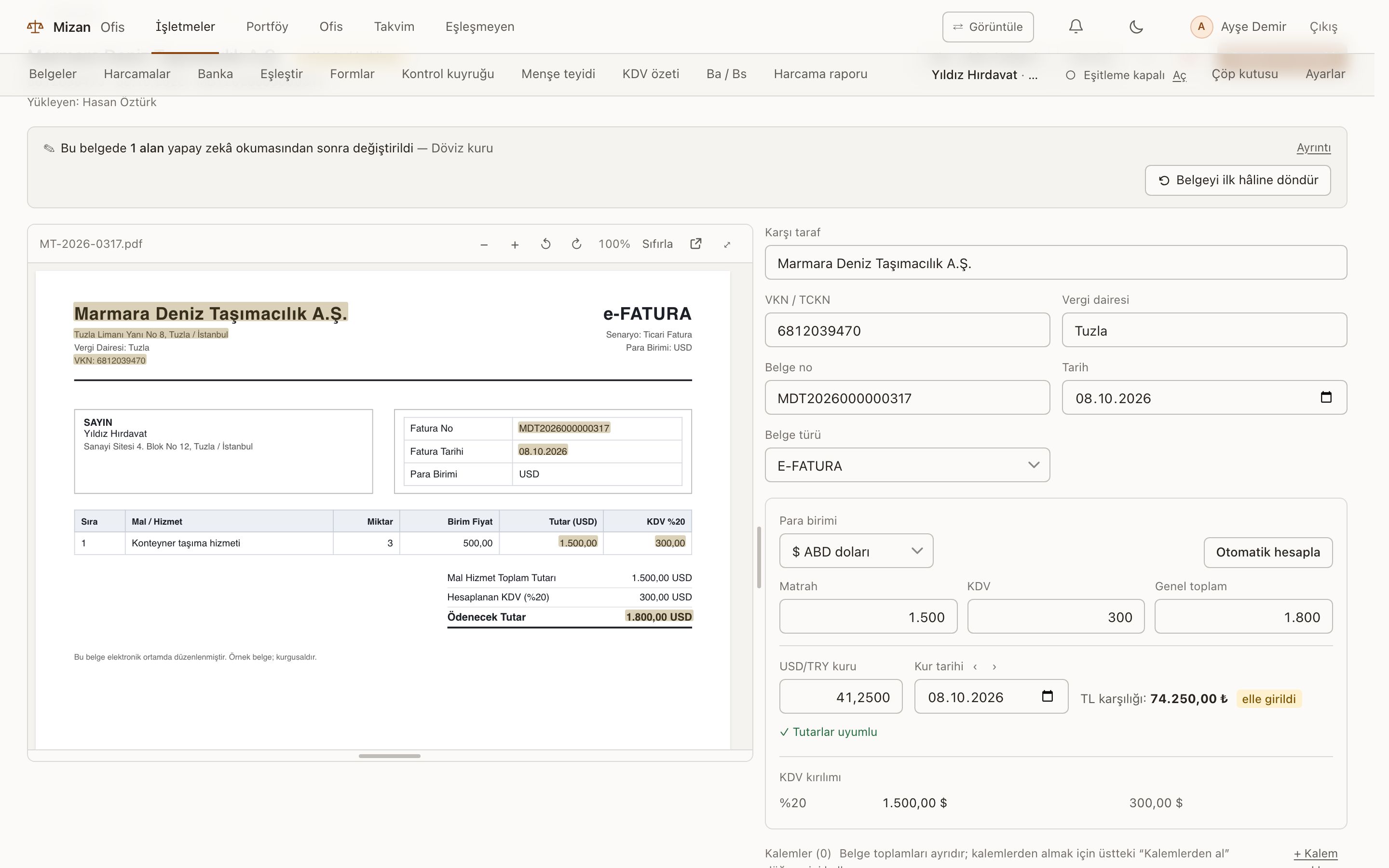The width and height of the screenshot is (1389, 868).
Task: Click the Ayşe Demir avatar
Action: pyautogui.click(x=1201, y=27)
